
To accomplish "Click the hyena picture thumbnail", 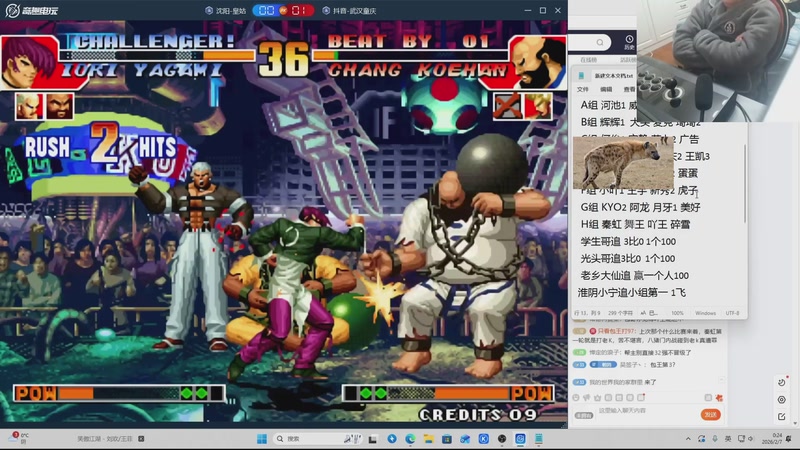I will tap(623, 163).
